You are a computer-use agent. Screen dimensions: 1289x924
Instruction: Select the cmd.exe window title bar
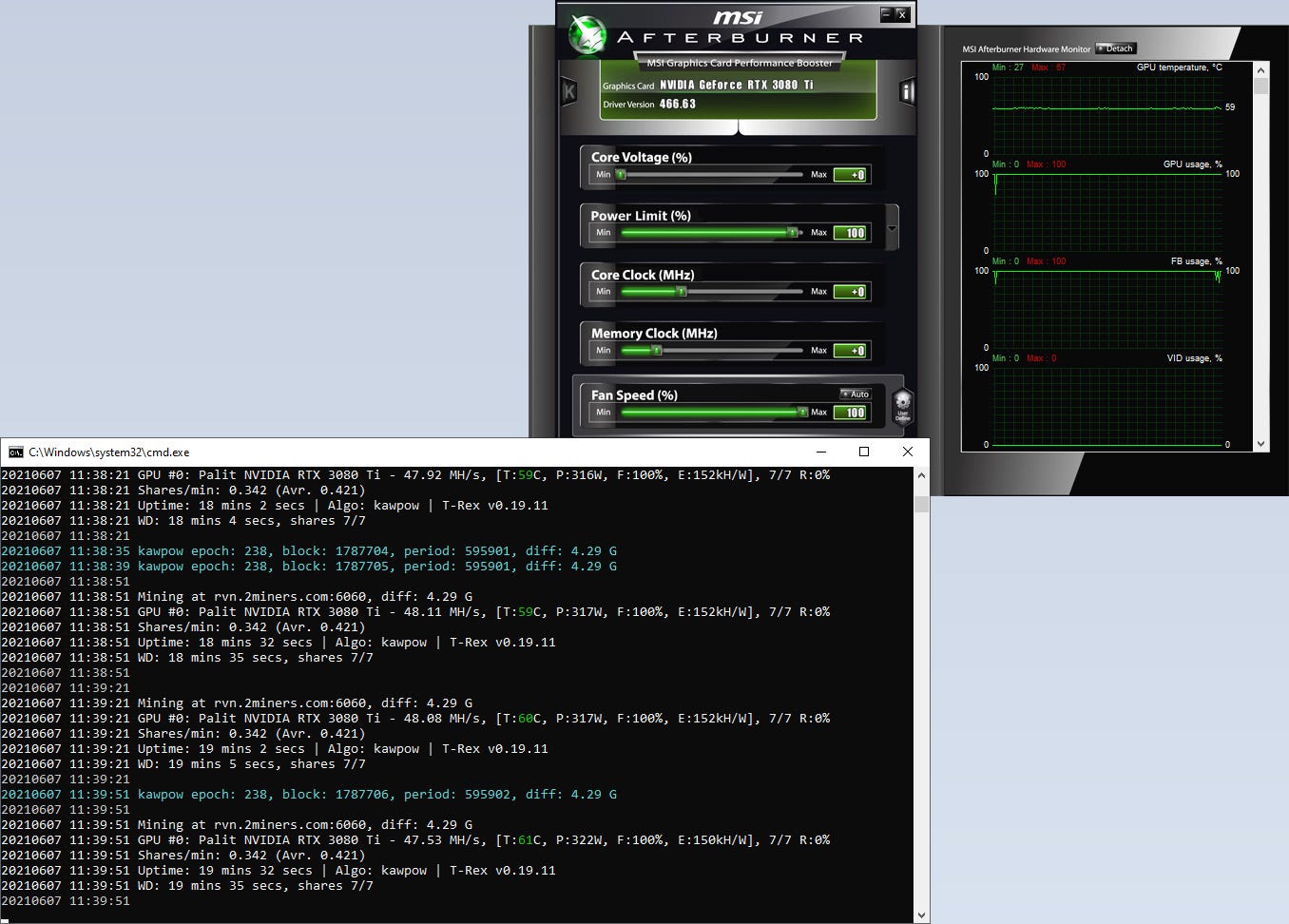tap(380, 452)
